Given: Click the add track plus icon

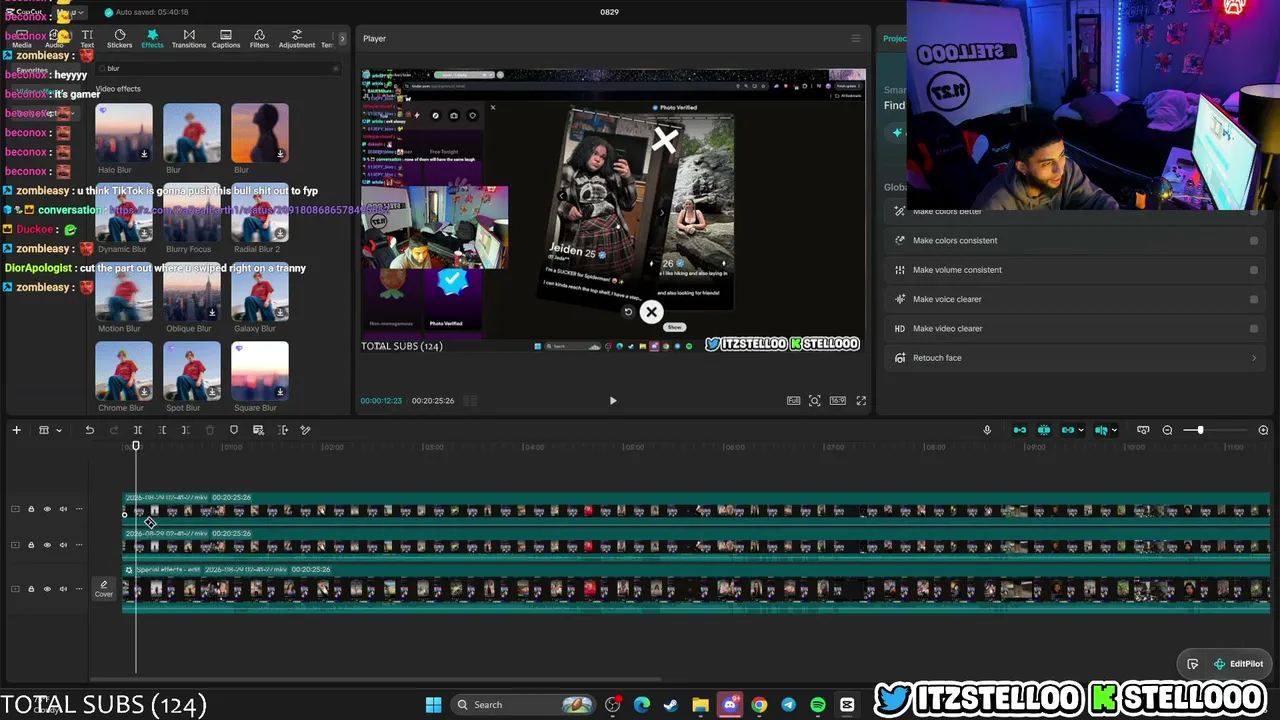Looking at the screenshot, I should pyautogui.click(x=16, y=430).
